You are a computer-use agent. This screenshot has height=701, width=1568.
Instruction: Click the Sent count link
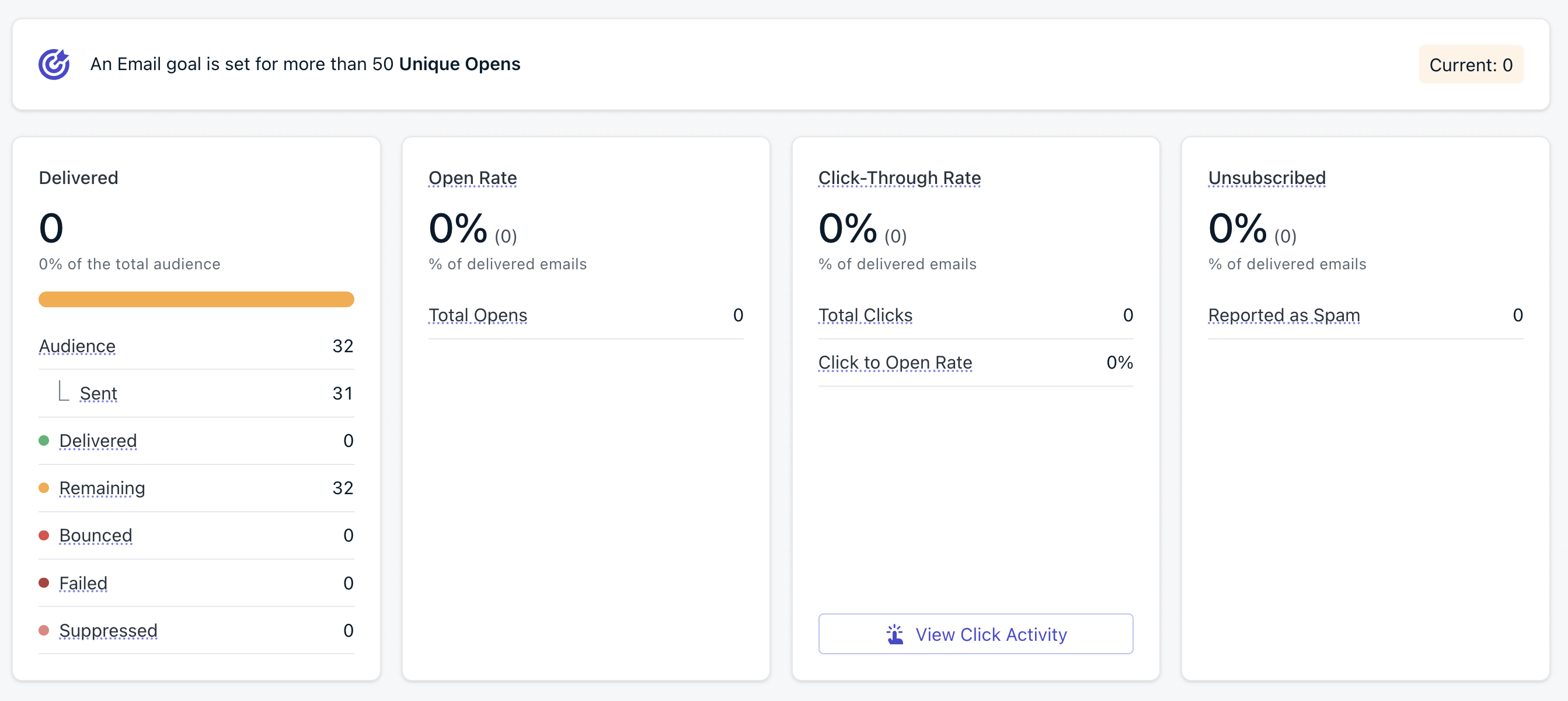[x=98, y=393]
